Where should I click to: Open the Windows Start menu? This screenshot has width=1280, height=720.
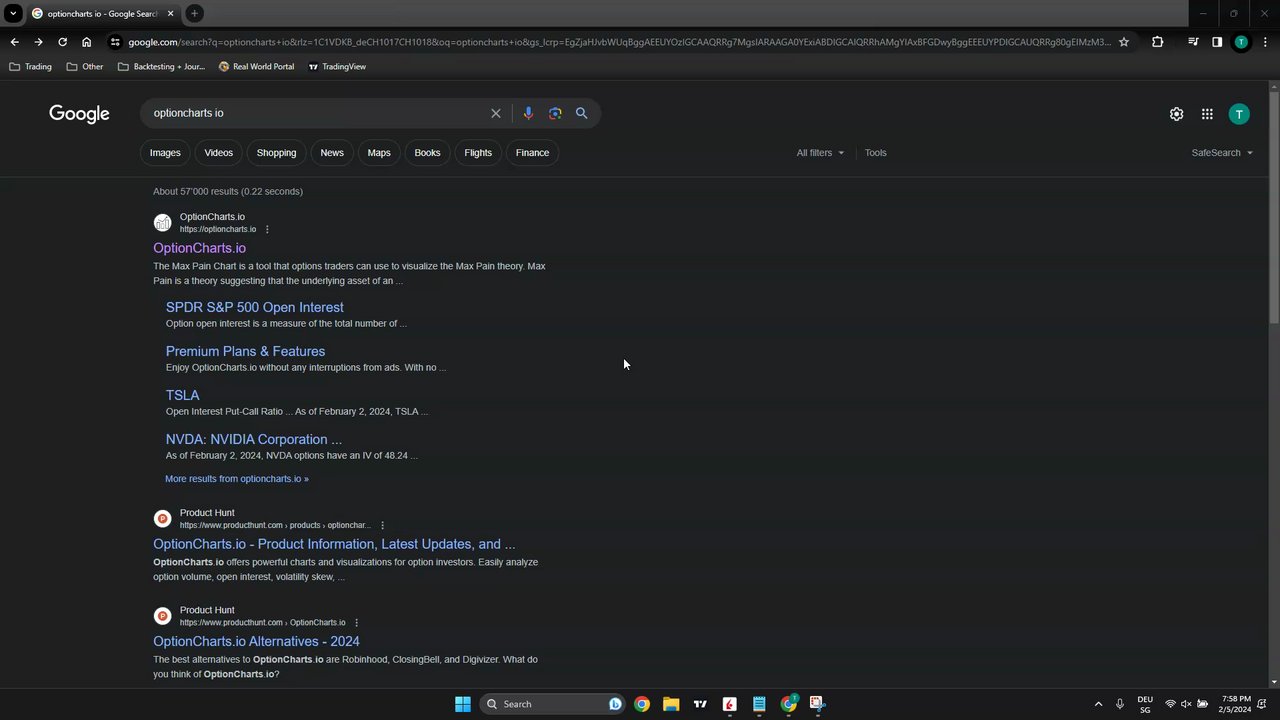pyautogui.click(x=462, y=704)
